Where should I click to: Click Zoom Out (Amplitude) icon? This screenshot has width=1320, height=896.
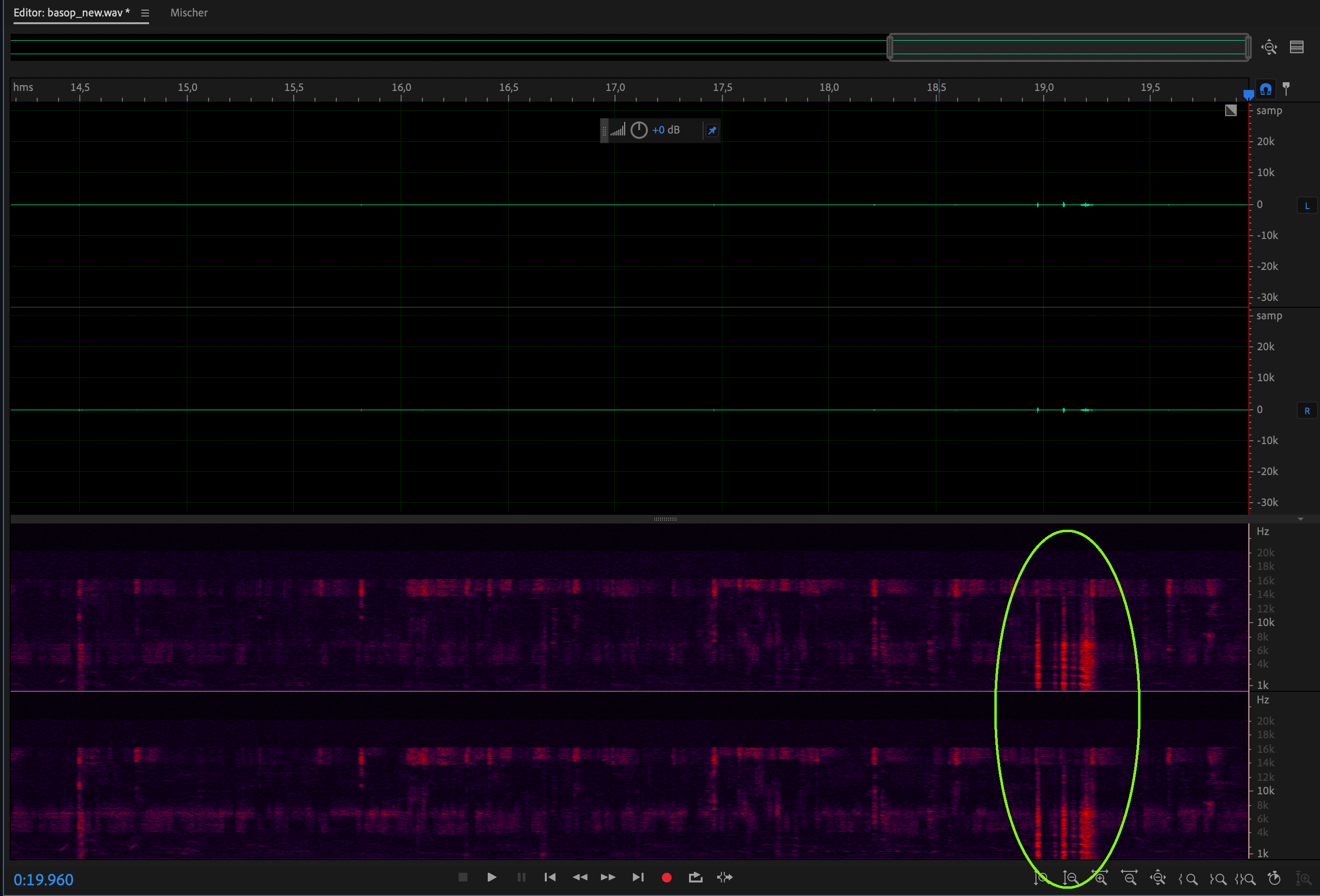pyautogui.click(x=1071, y=879)
